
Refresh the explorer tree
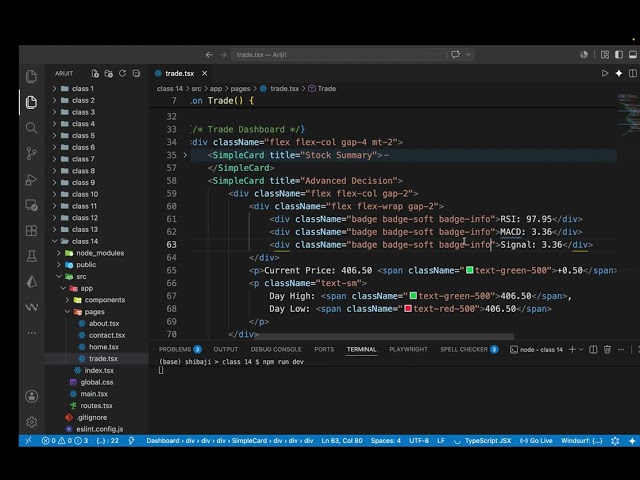pos(122,73)
